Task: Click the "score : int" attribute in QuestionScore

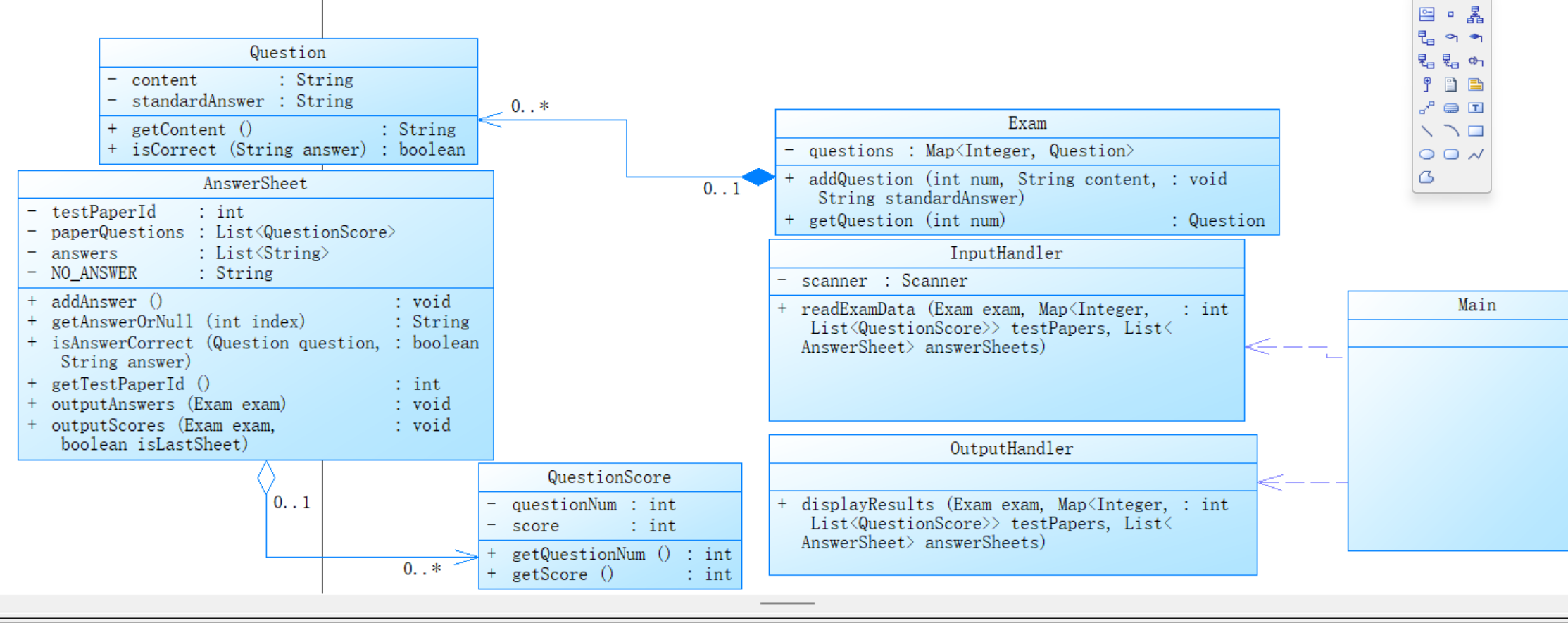Action: pyautogui.click(x=582, y=526)
